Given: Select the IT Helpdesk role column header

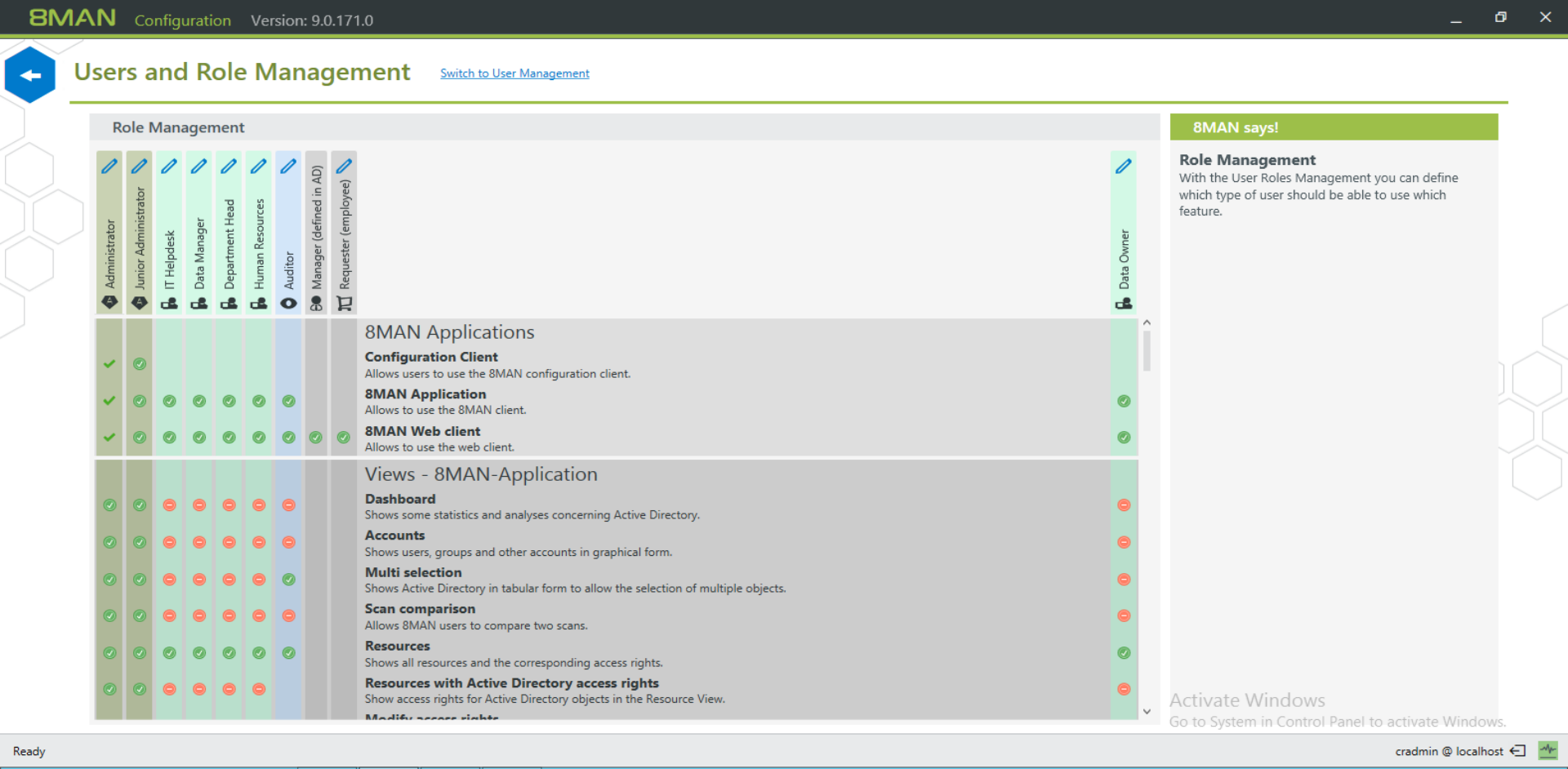Looking at the screenshot, I should click(x=169, y=233).
